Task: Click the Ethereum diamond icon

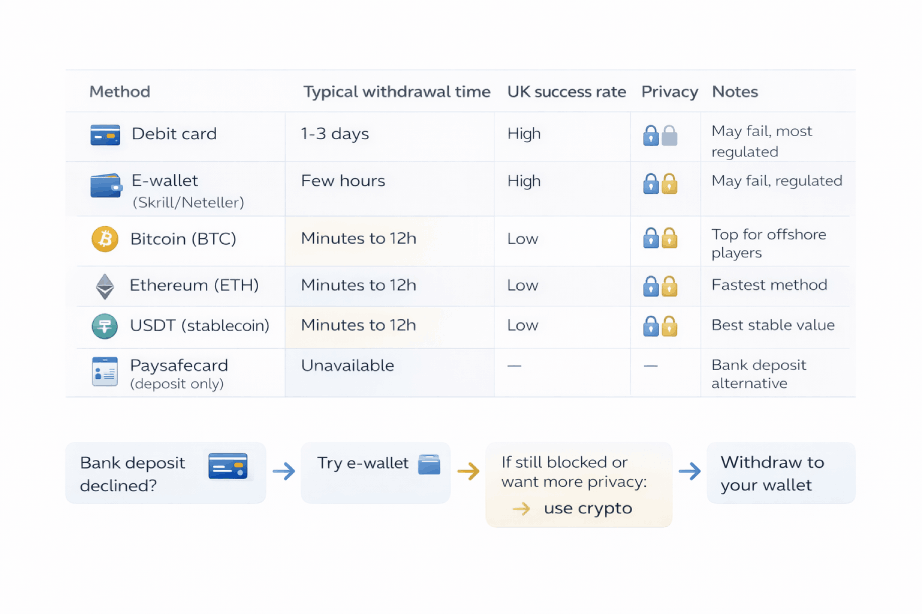Action: click(x=104, y=285)
